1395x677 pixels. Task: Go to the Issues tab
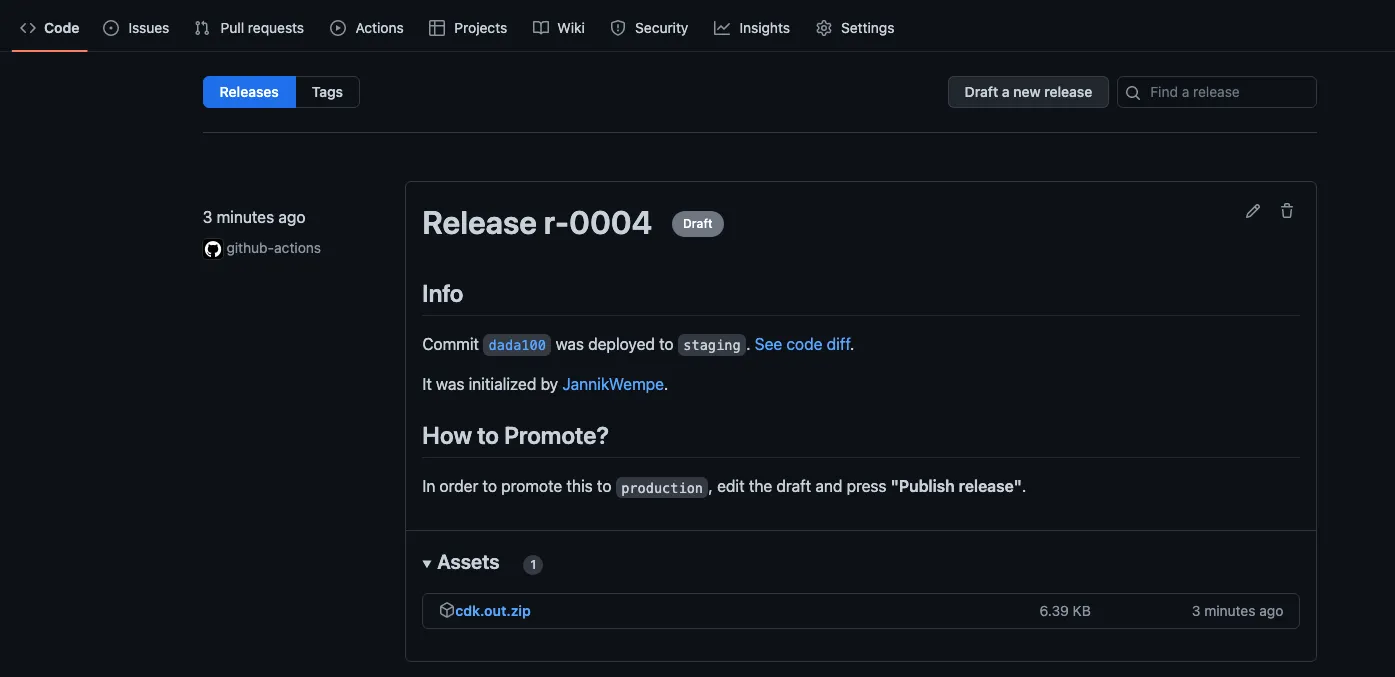coord(136,28)
